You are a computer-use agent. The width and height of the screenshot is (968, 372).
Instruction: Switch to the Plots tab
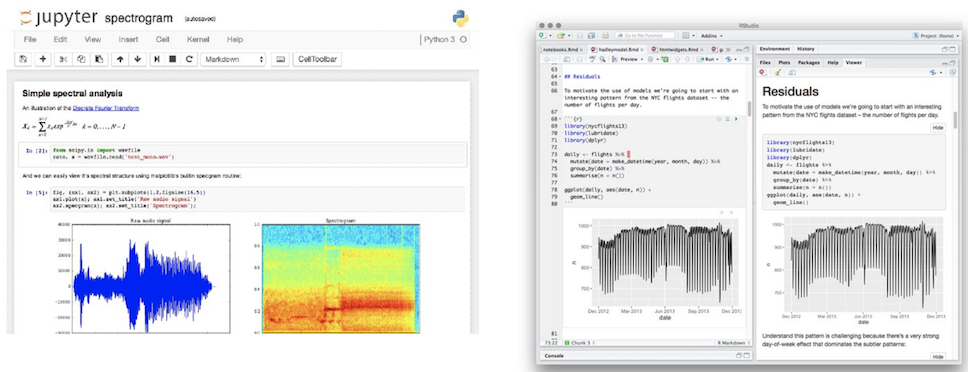coord(784,62)
